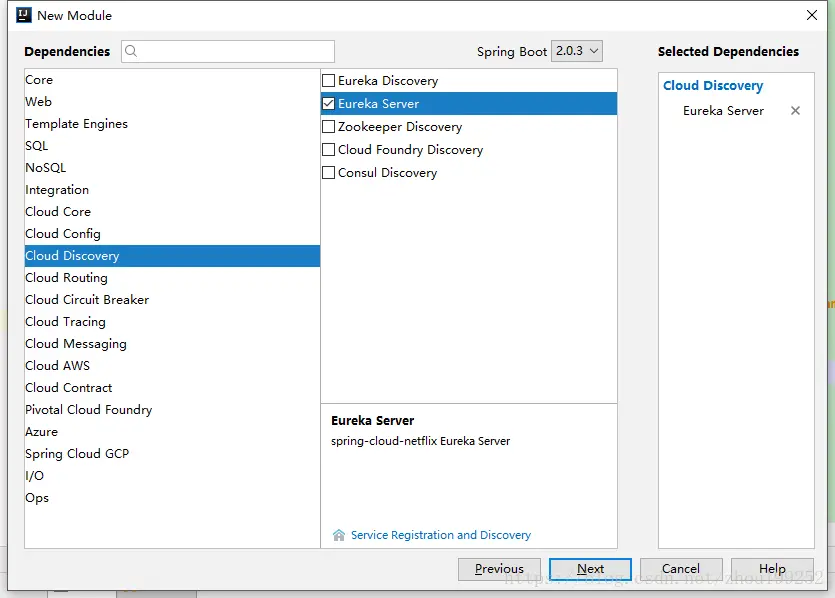
Task: Open the Spring Cloud GCP category
Action: [x=172, y=454]
